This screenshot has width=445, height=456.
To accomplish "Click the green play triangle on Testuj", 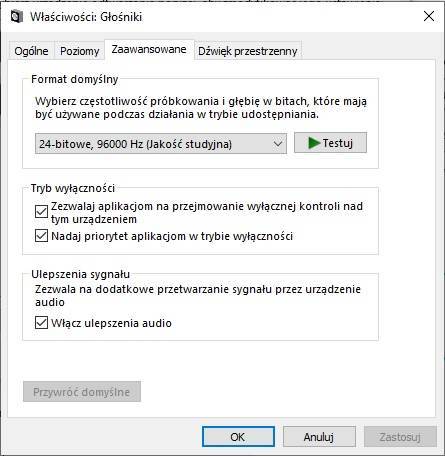I will click(314, 143).
